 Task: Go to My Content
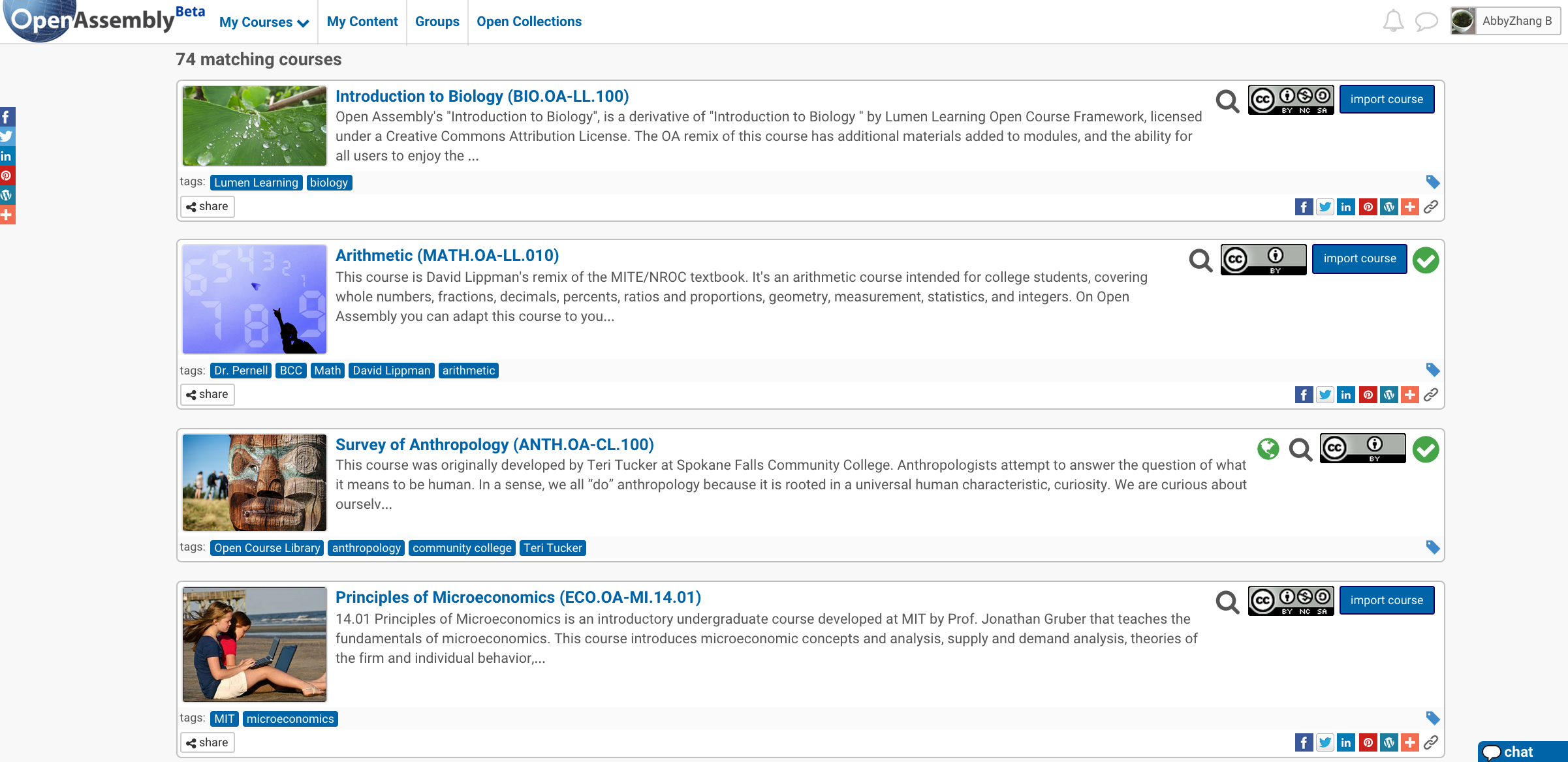click(362, 22)
